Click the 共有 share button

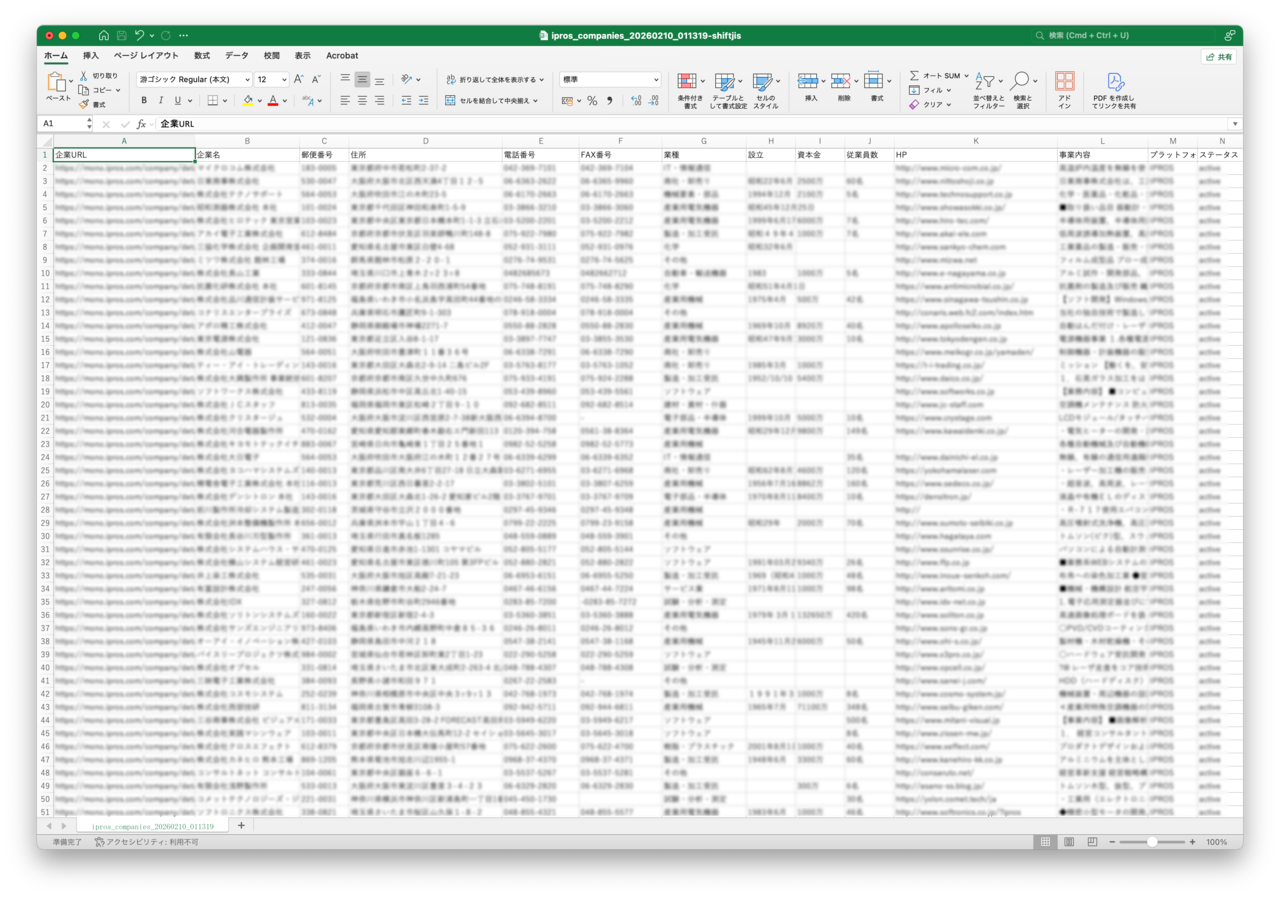1219,57
